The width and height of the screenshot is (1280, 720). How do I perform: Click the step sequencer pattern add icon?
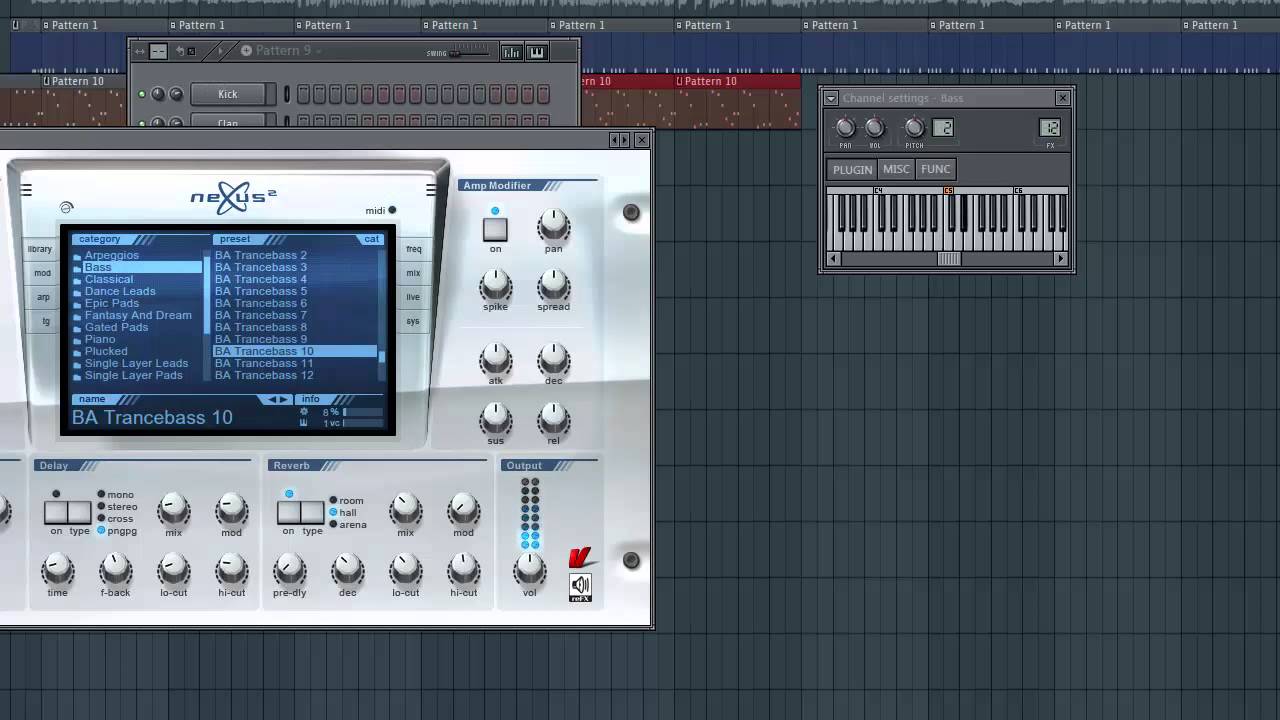point(246,51)
